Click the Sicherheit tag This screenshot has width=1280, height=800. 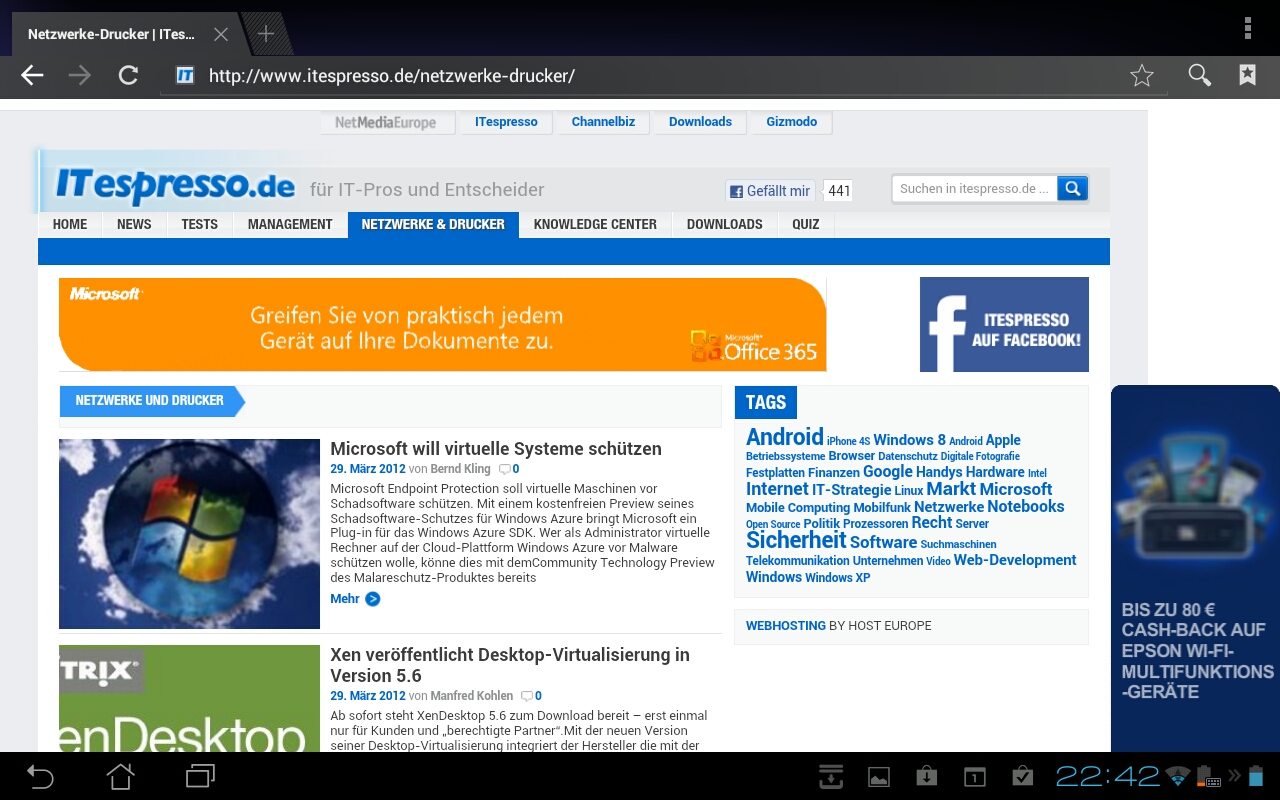click(796, 540)
